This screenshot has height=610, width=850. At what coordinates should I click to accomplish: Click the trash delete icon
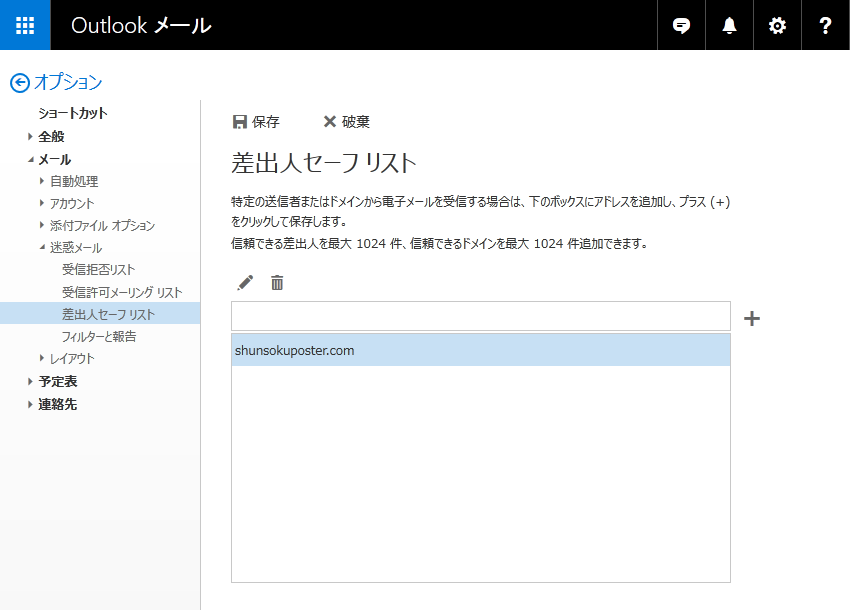tap(277, 283)
